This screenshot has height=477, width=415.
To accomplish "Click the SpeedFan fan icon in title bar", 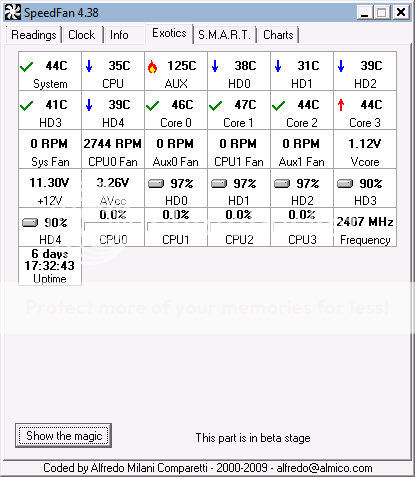I will click(13, 12).
